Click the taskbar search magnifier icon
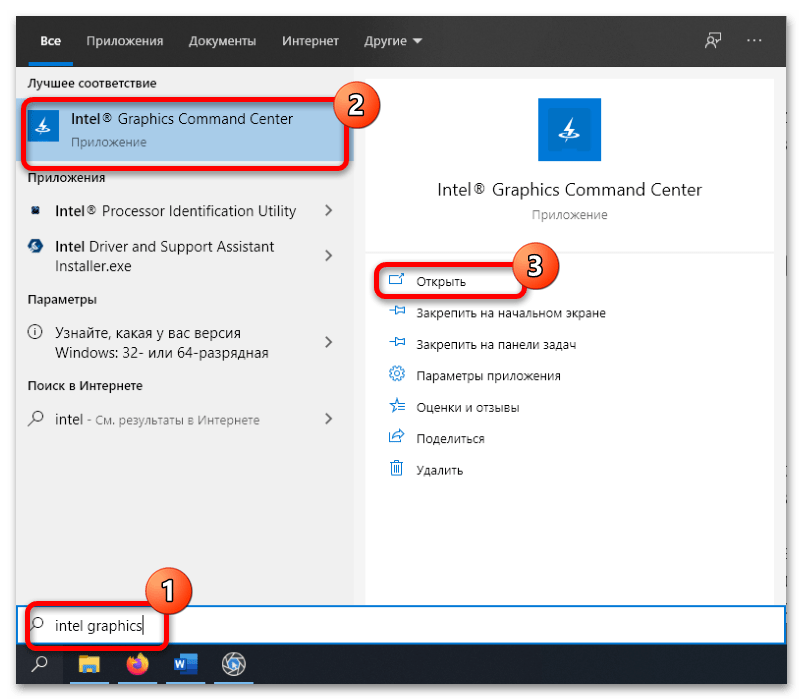The height and width of the screenshot is (700, 803). 40,663
